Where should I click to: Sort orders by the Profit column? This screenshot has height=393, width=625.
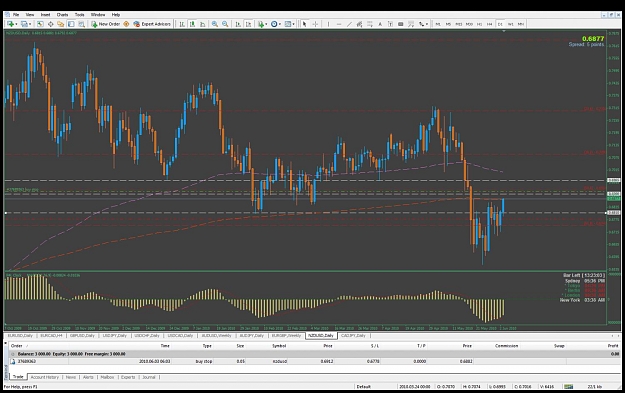[x=613, y=346]
